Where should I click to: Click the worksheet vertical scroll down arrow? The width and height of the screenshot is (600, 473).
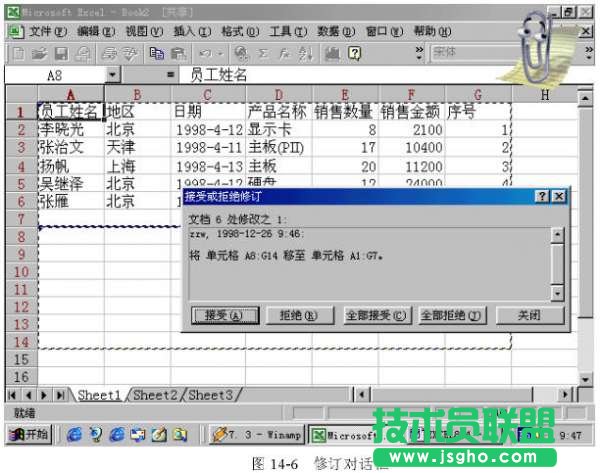pyautogui.click(x=585, y=379)
